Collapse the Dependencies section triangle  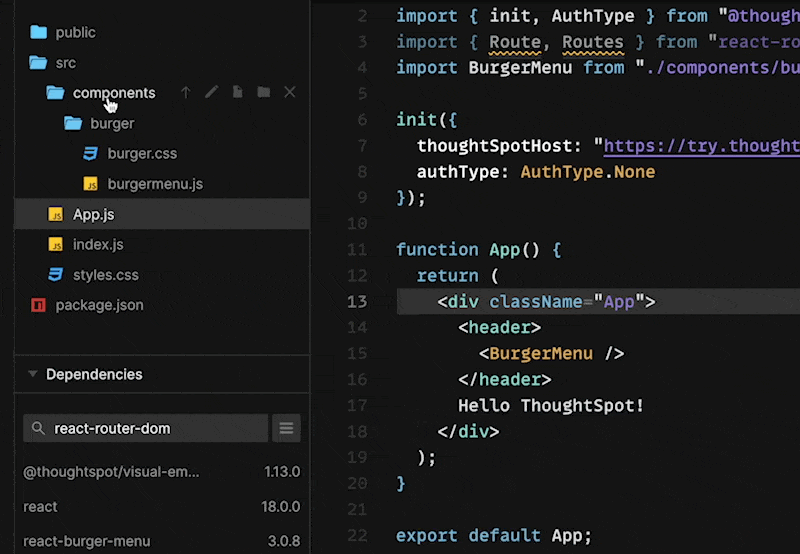33,374
